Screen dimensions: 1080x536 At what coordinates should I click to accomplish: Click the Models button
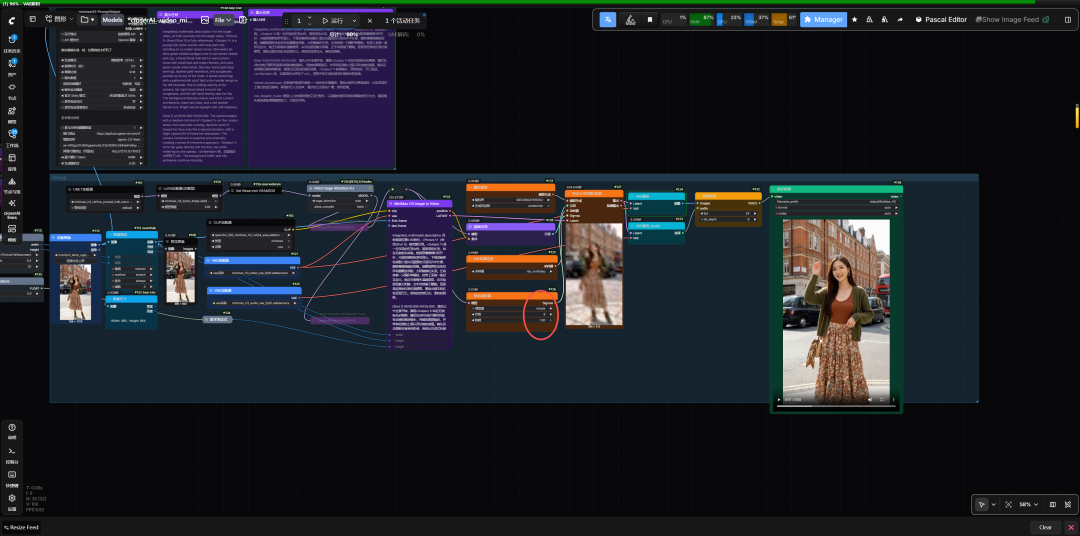click(112, 20)
